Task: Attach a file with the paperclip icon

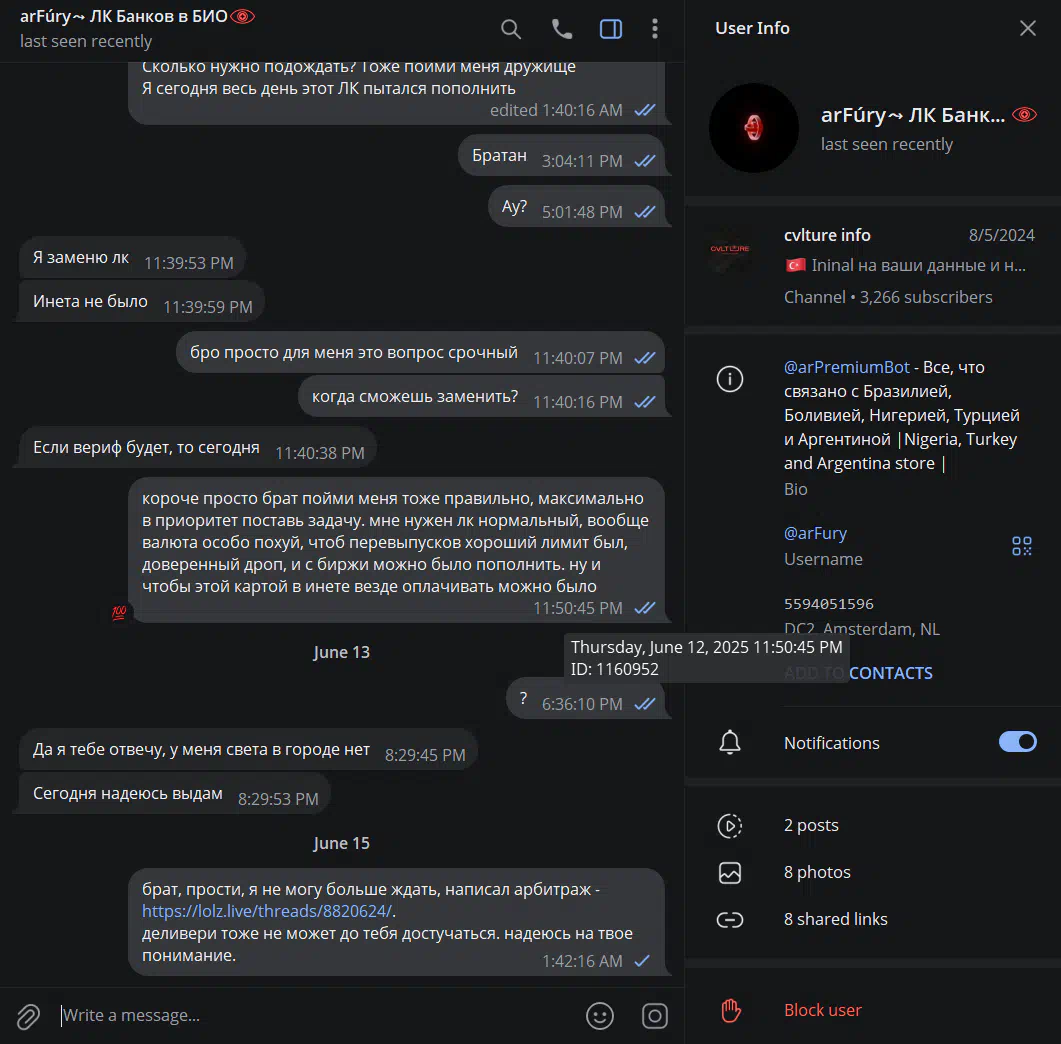Action: click(28, 1016)
